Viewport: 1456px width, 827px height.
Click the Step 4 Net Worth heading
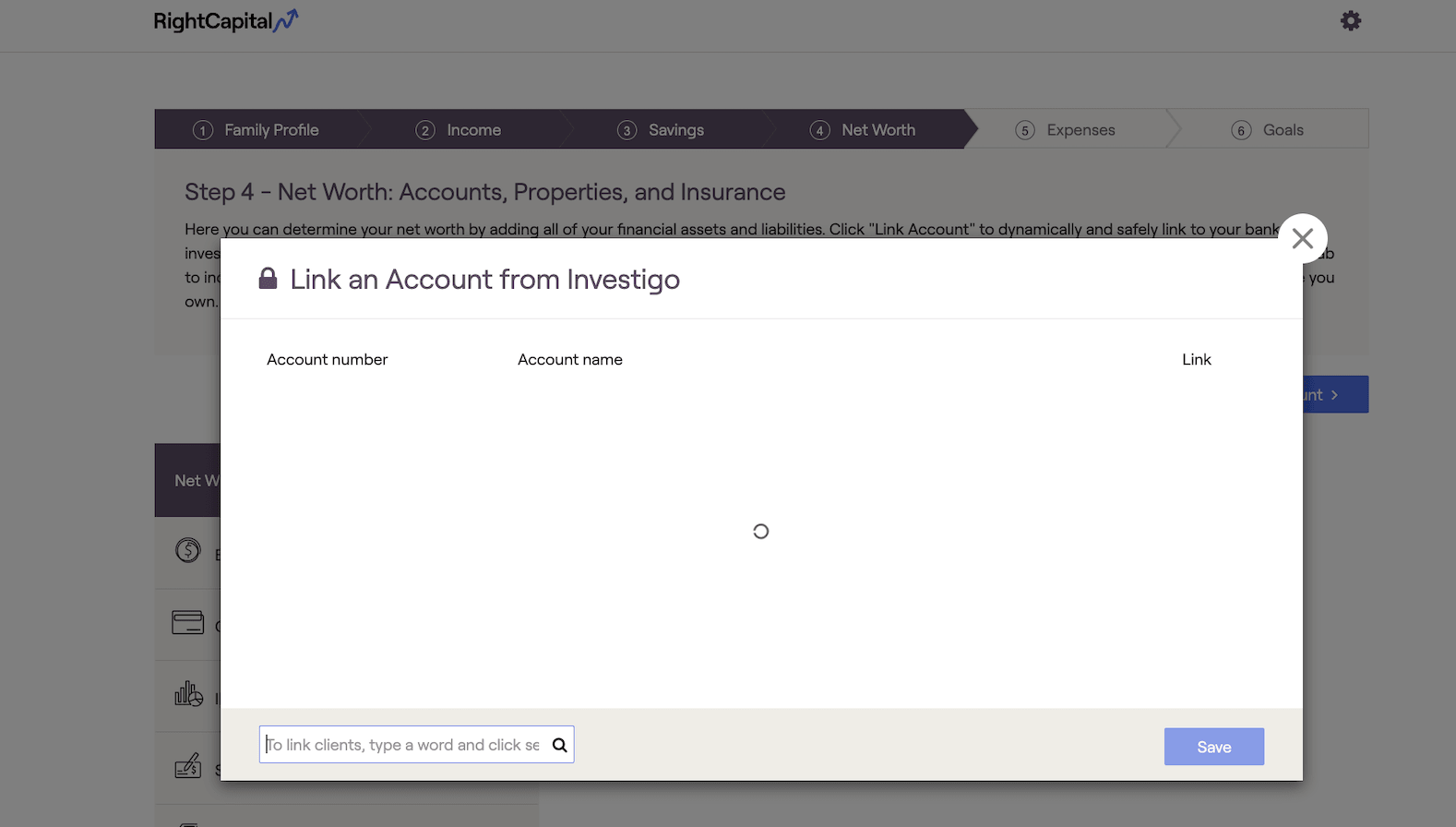(x=485, y=192)
